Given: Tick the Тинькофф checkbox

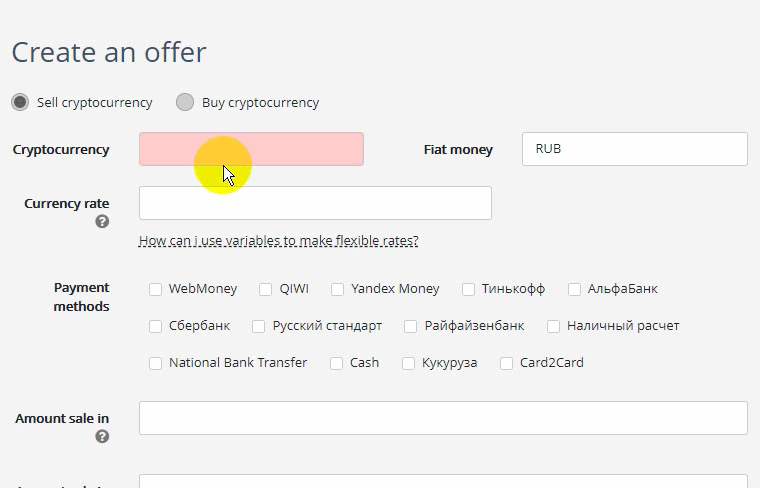Looking at the screenshot, I should click(468, 289).
